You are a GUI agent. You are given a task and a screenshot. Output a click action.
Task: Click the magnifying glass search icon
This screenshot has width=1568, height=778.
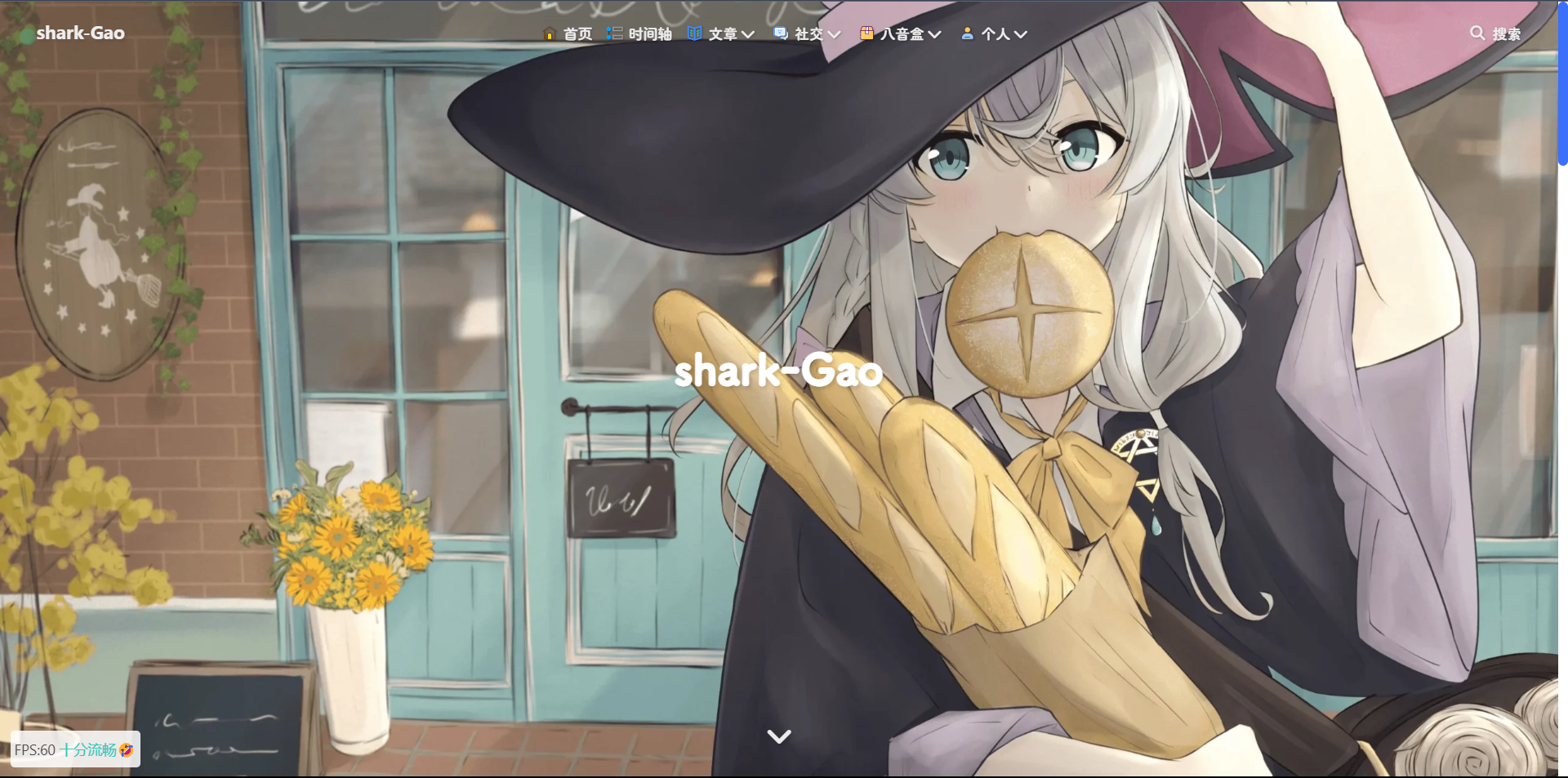(x=1477, y=33)
